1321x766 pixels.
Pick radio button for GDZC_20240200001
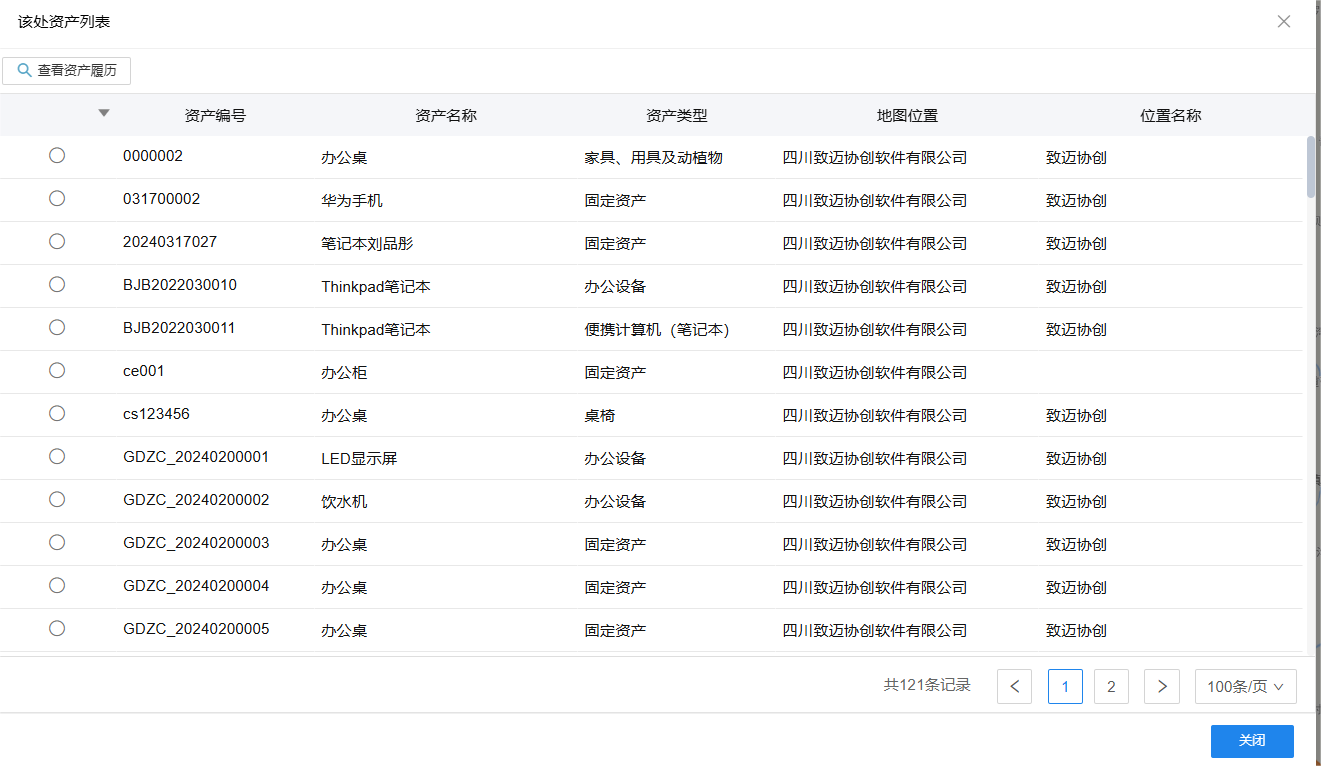tap(57, 456)
